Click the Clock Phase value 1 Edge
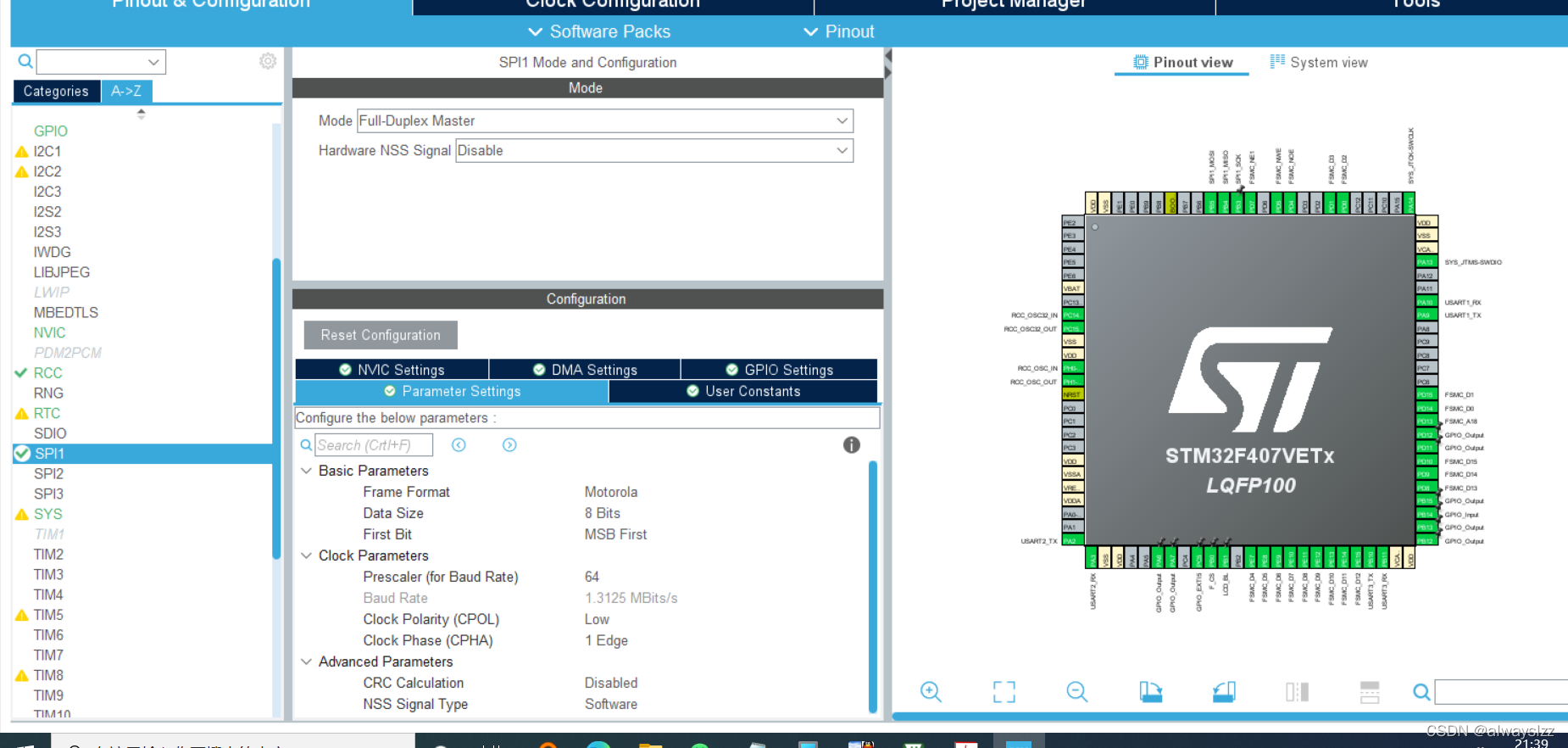Image resolution: width=1568 pixels, height=748 pixels. (606, 640)
